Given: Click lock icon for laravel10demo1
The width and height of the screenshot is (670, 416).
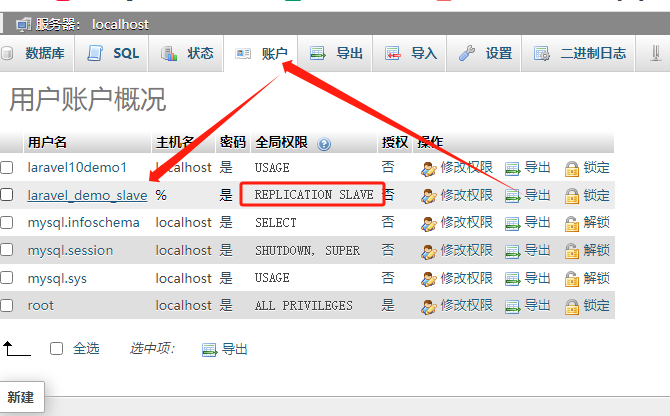Looking at the screenshot, I should 572,169.
